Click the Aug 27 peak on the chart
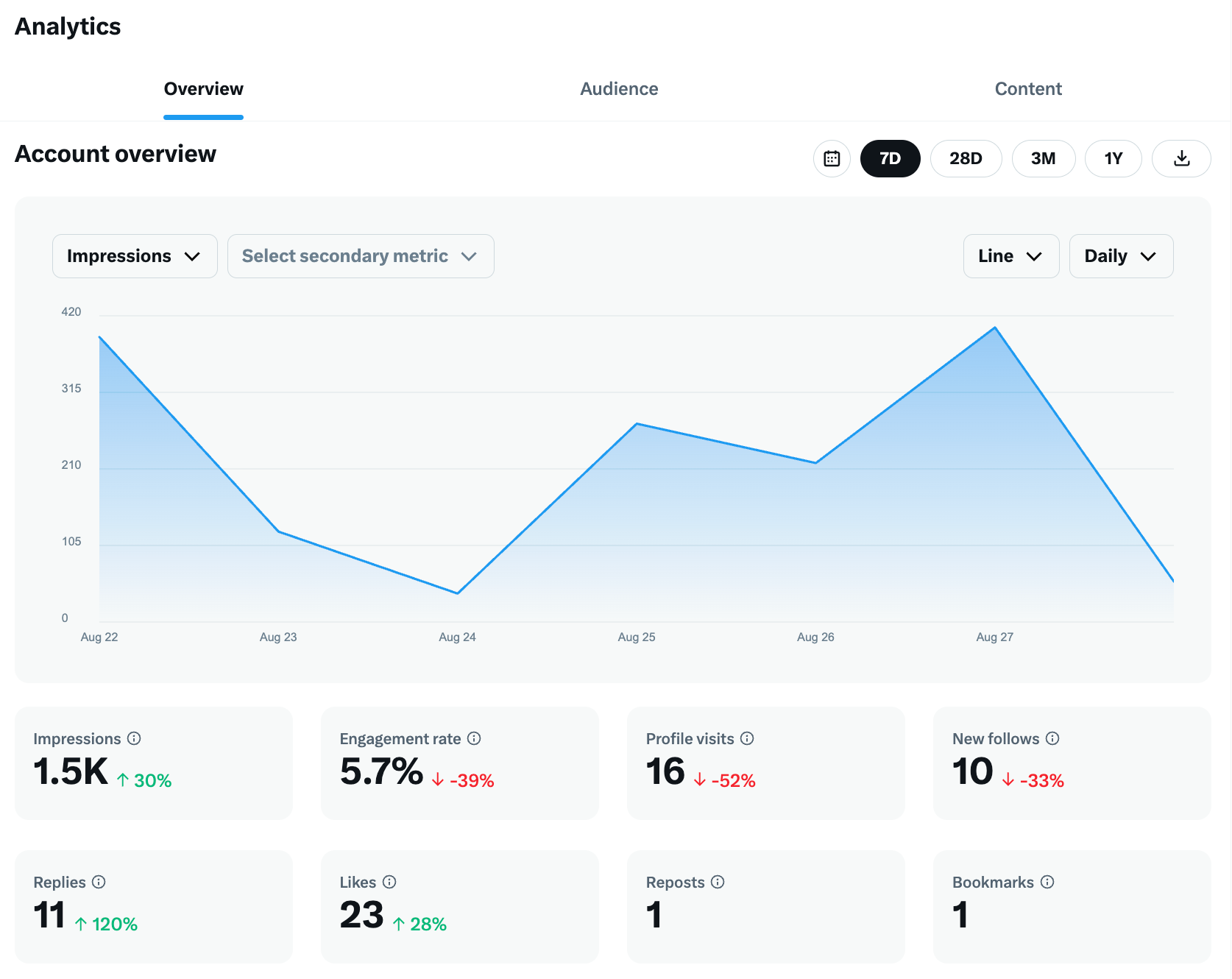Screen dimensions: 1232x979 (994, 328)
